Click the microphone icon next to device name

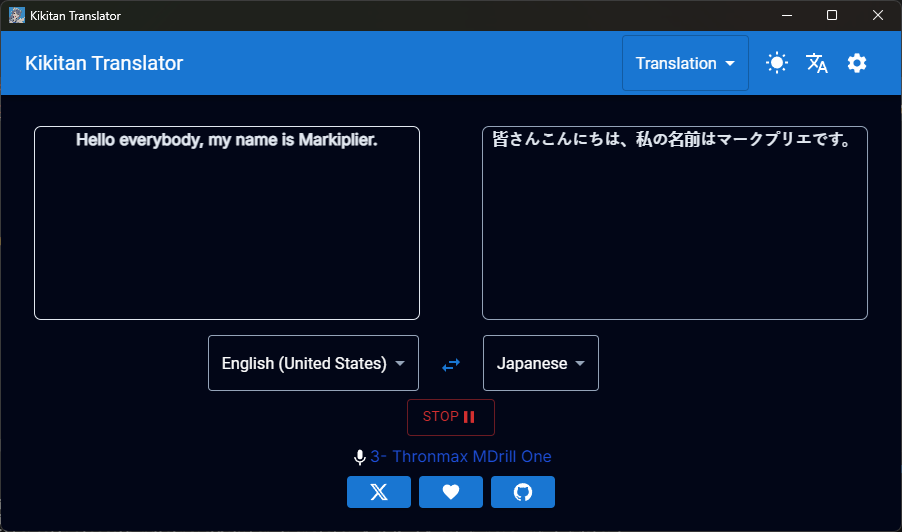pos(360,457)
